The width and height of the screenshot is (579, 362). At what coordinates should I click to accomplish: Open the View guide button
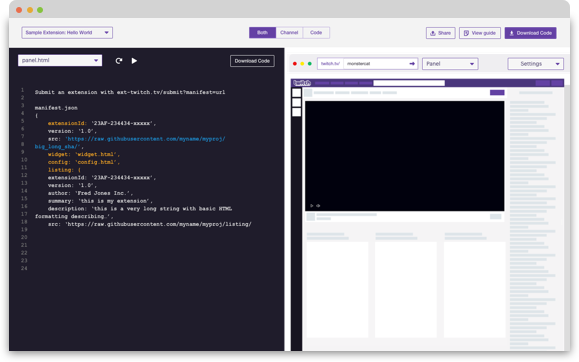tap(480, 33)
